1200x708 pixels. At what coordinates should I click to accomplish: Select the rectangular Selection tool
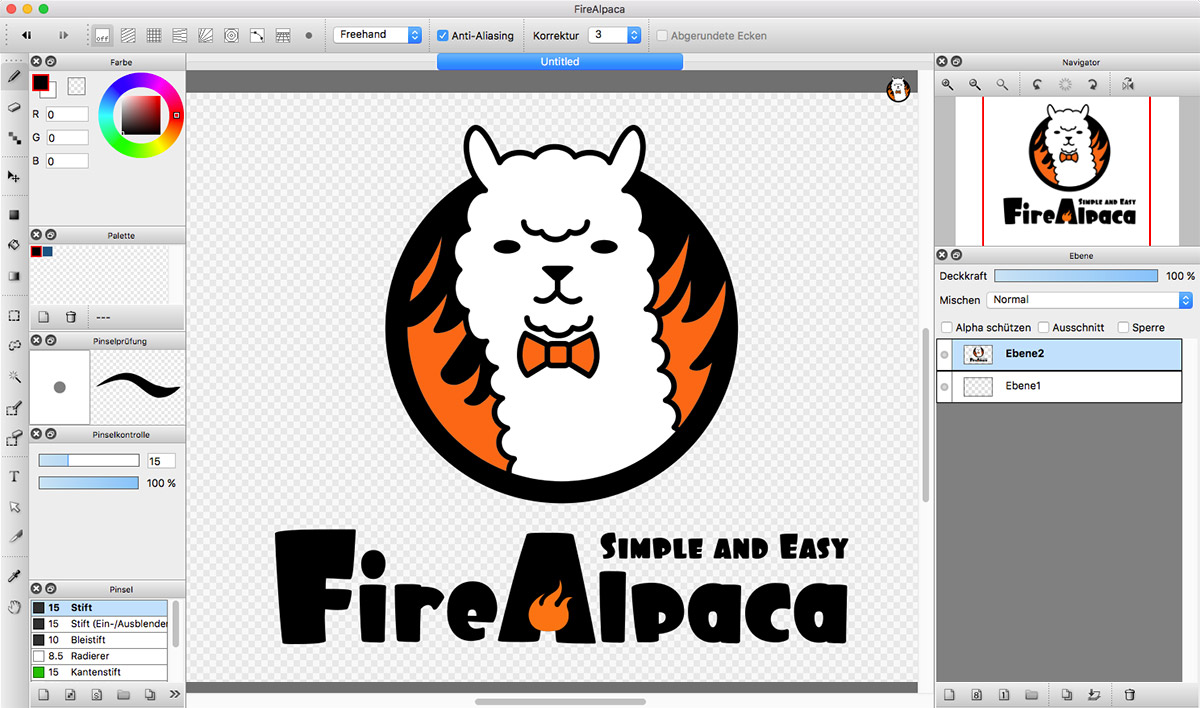tap(14, 315)
